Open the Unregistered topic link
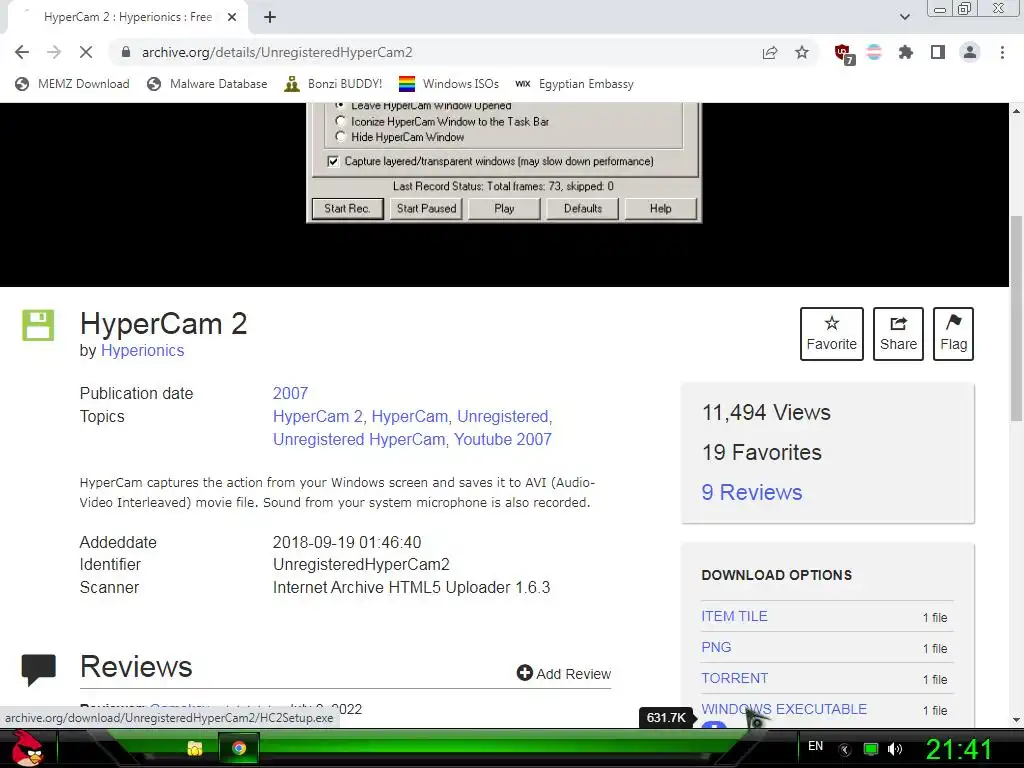 pyautogui.click(x=503, y=416)
